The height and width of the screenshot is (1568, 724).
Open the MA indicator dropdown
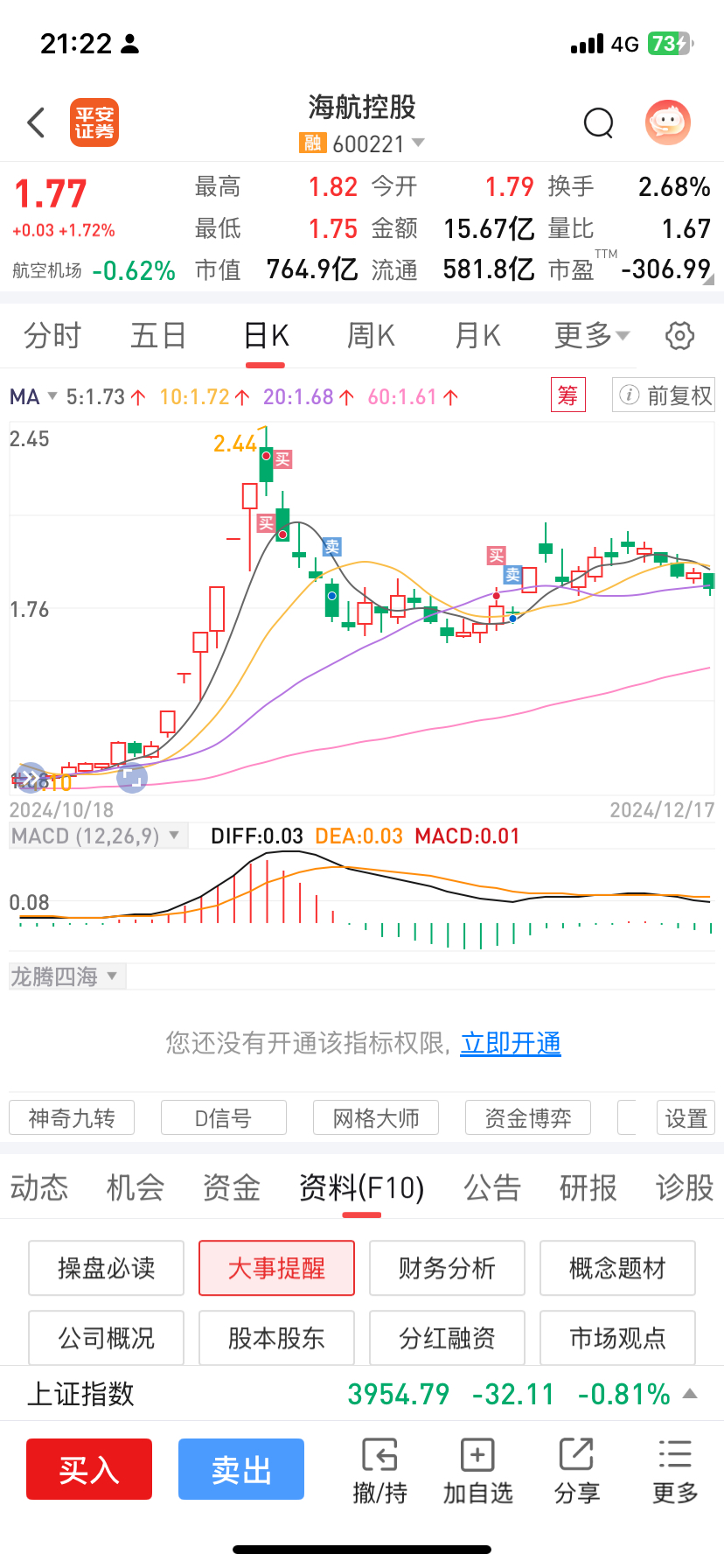click(x=33, y=397)
